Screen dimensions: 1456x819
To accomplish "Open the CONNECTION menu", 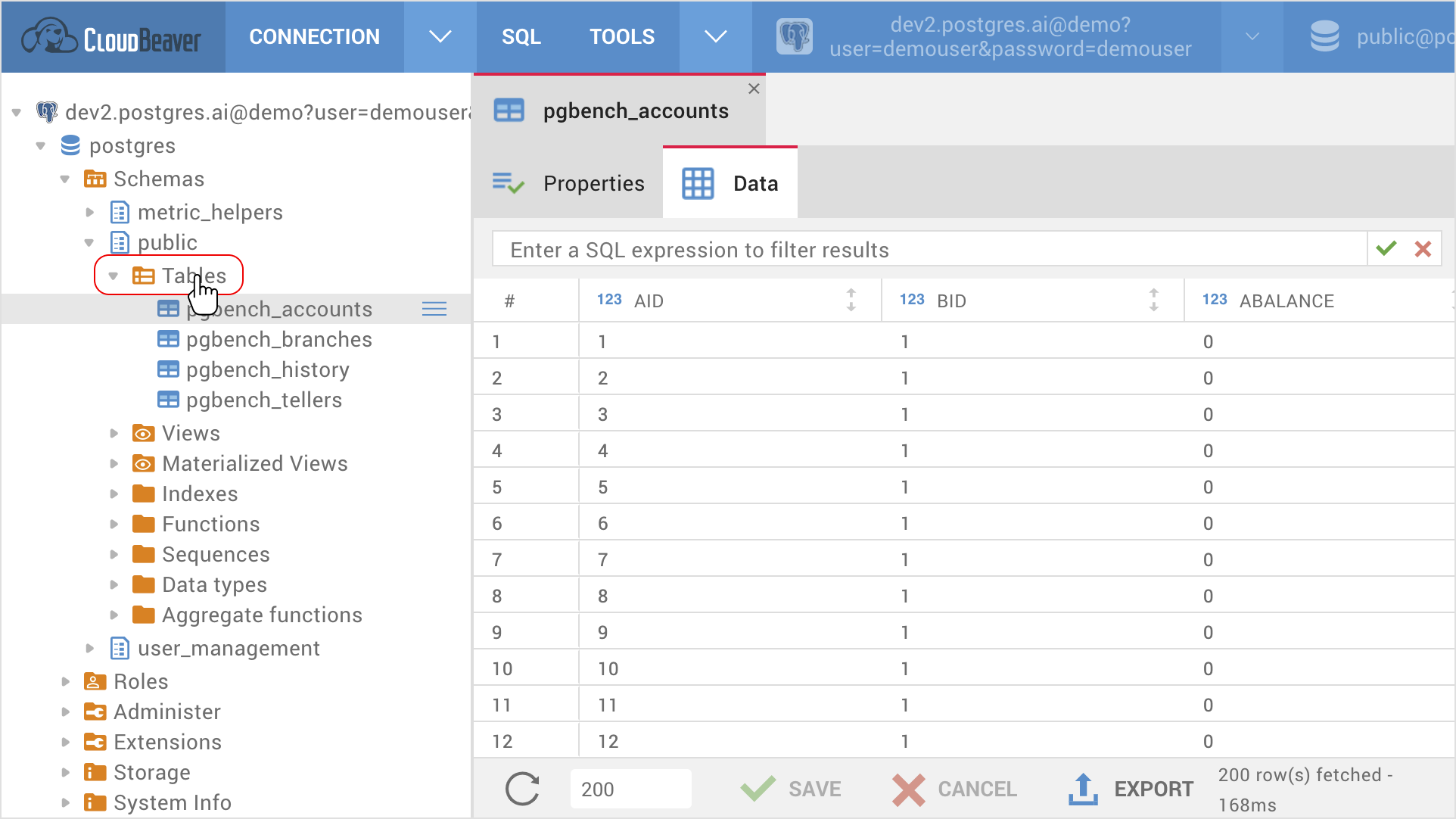I will [314, 37].
